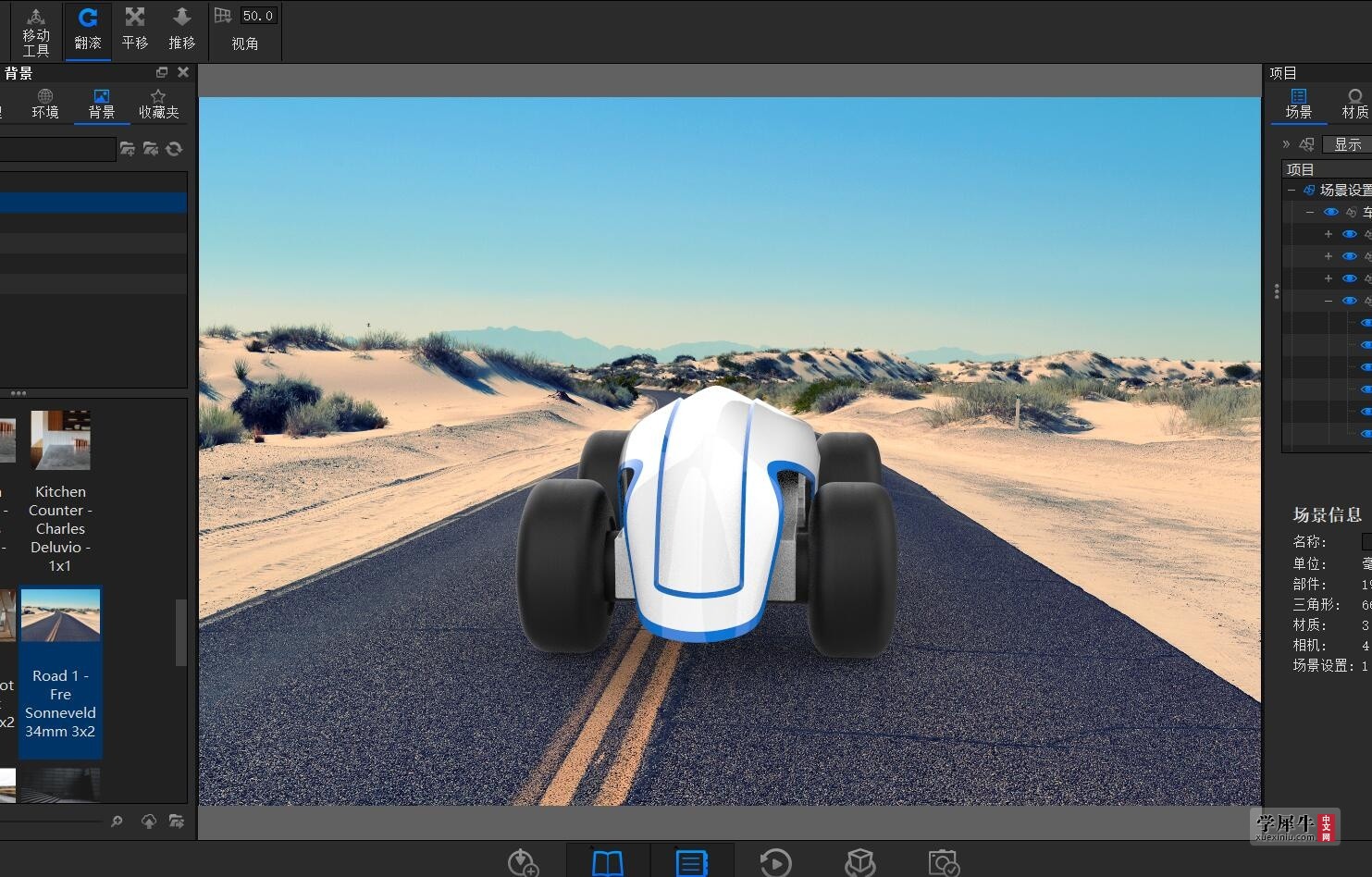Open the 显示 display dropdown

click(1348, 144)
